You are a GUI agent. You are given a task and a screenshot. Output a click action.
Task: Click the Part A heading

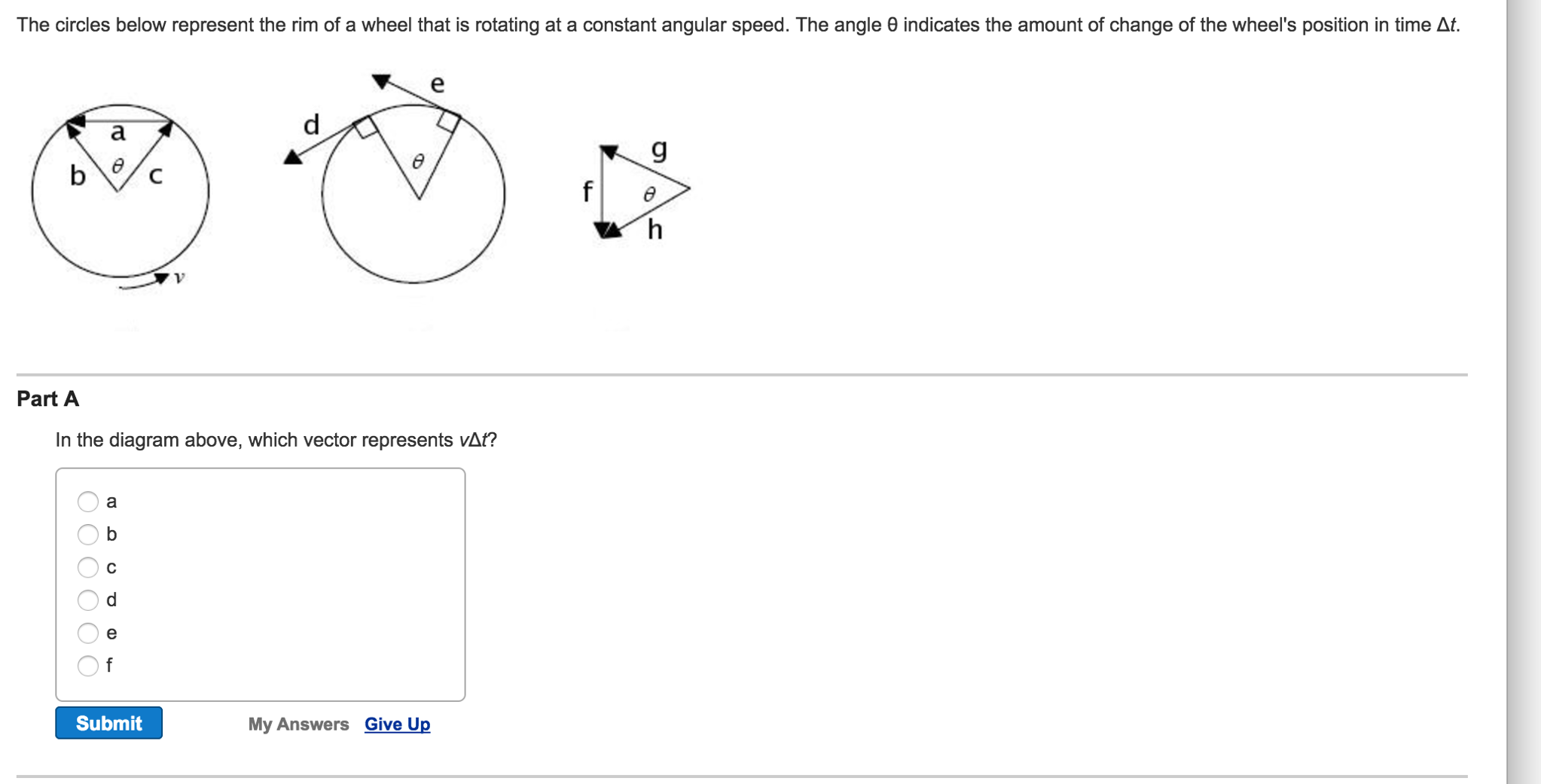tap(47, 398)
